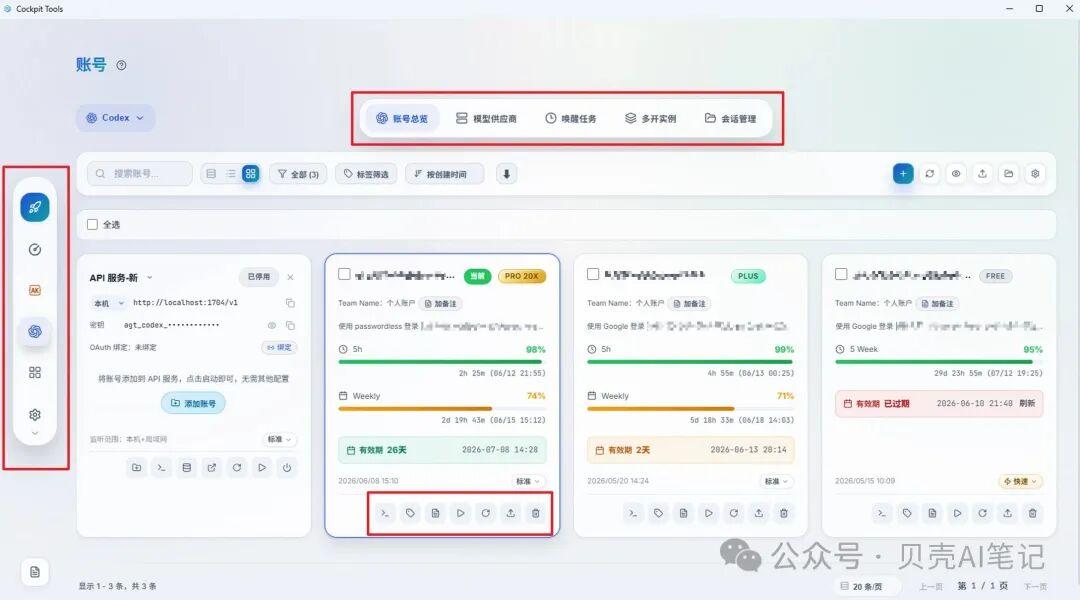Open the sidebar settings gear
This screenshot has height=600, width=1080.
[x=34, y=414]
